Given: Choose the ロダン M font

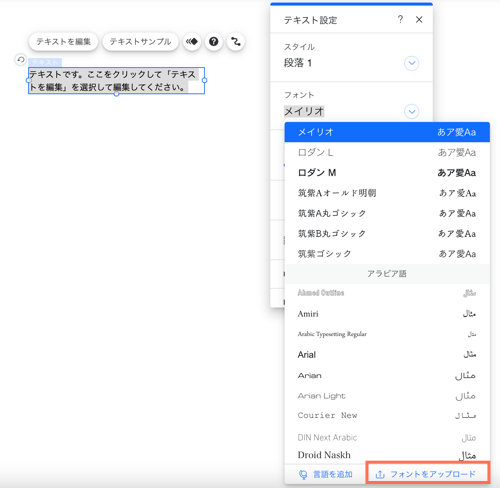Looking at the screenshot, I should coord(387,173).
